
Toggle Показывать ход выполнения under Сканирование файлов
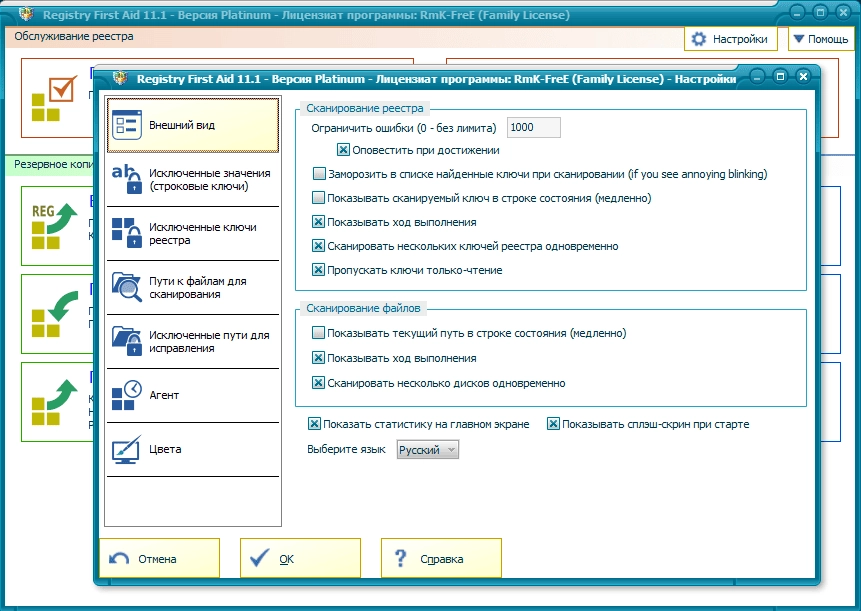(318, 358)
